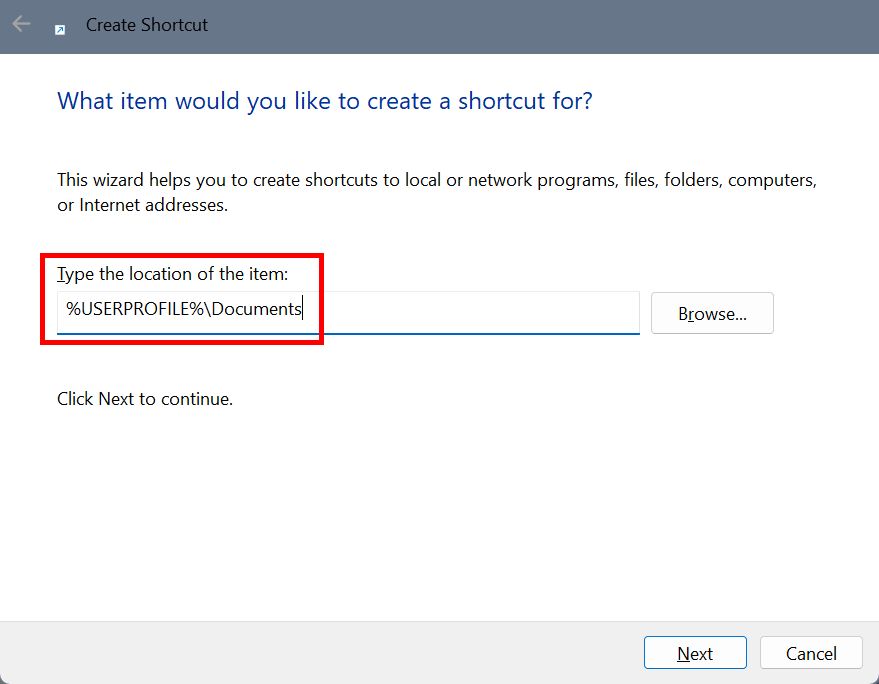Click the 'What item would you like' heading
Image resolution: width=879 pixels, height=684 pixels.
pyautogui.click(x=325, y=101)
